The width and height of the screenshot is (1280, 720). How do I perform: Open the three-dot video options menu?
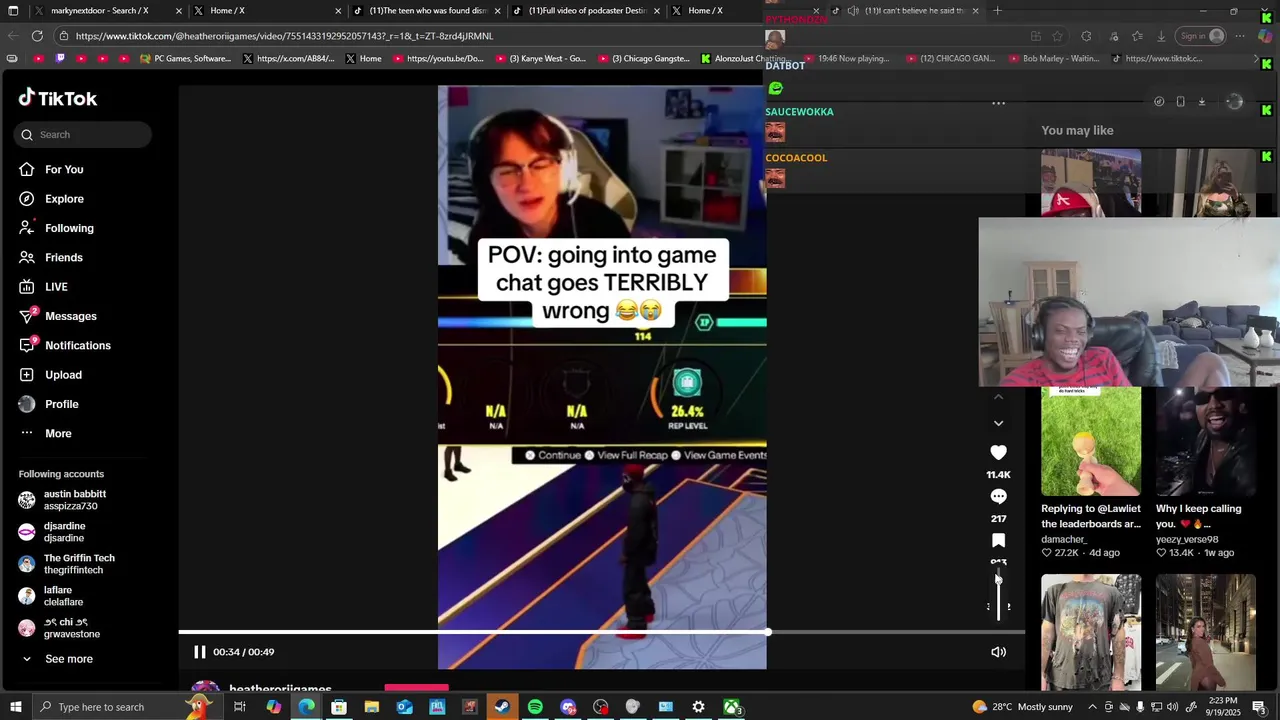(x=998, y=103)
